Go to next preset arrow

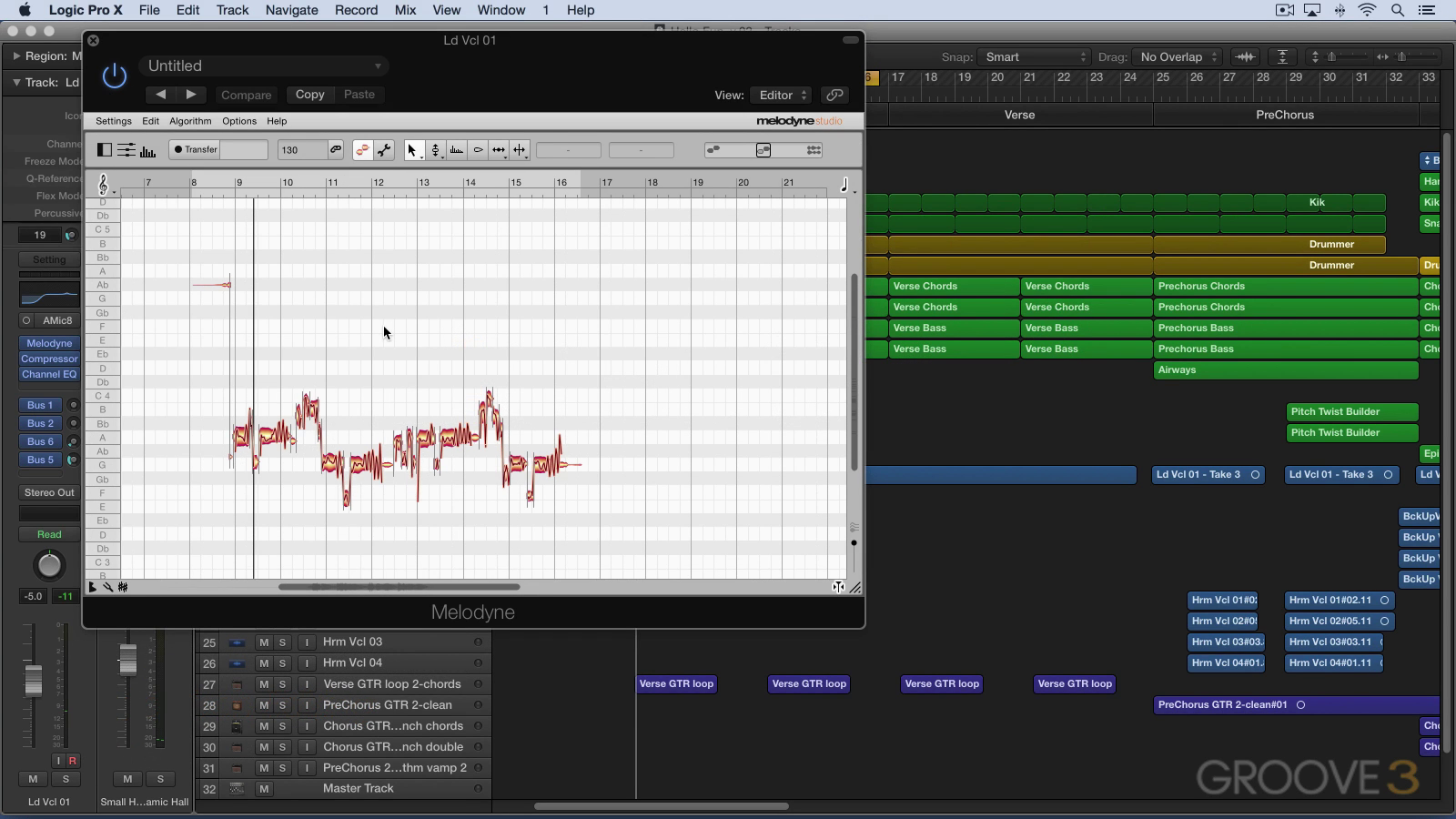191,95
